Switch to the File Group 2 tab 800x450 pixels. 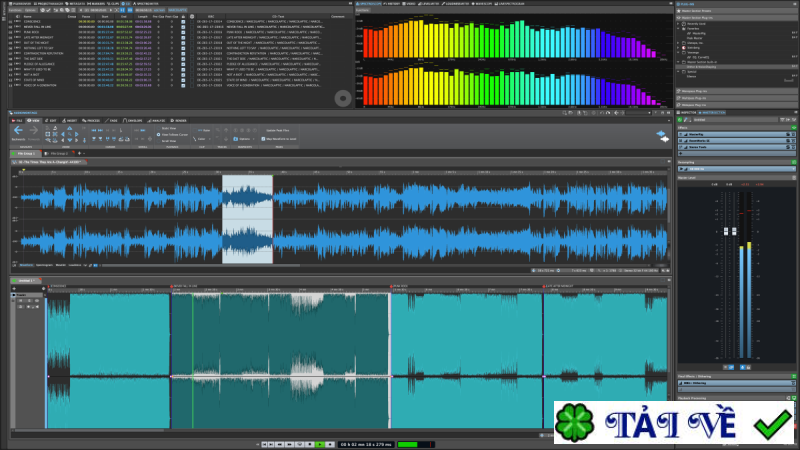(x=59, y=153)
